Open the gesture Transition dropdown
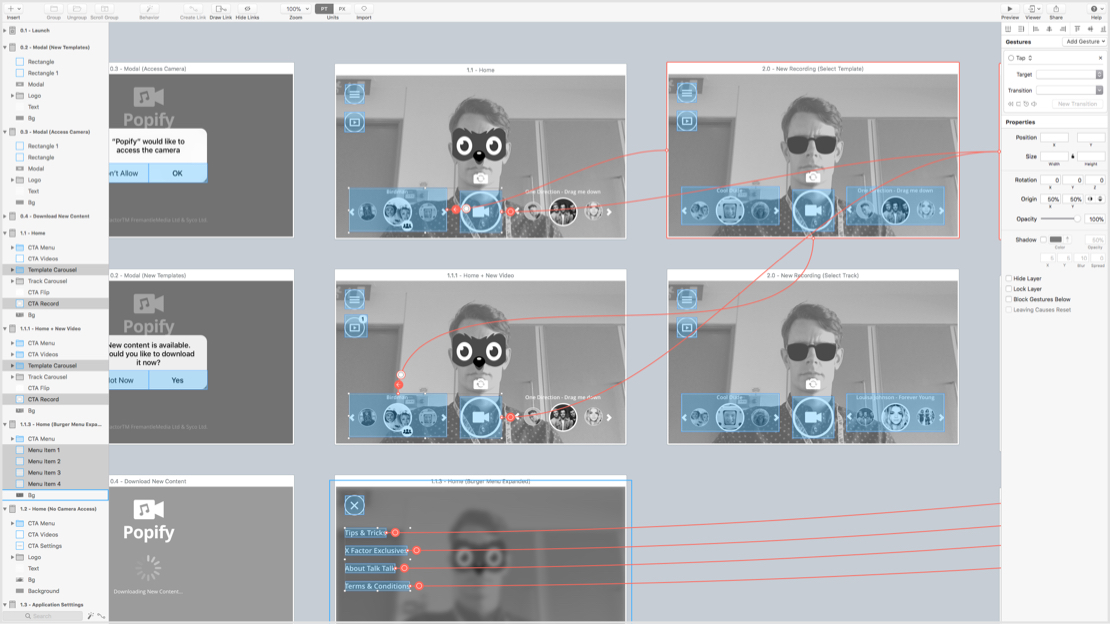This screenshot has width=1110, height=624. click(x=1069, y=91)
